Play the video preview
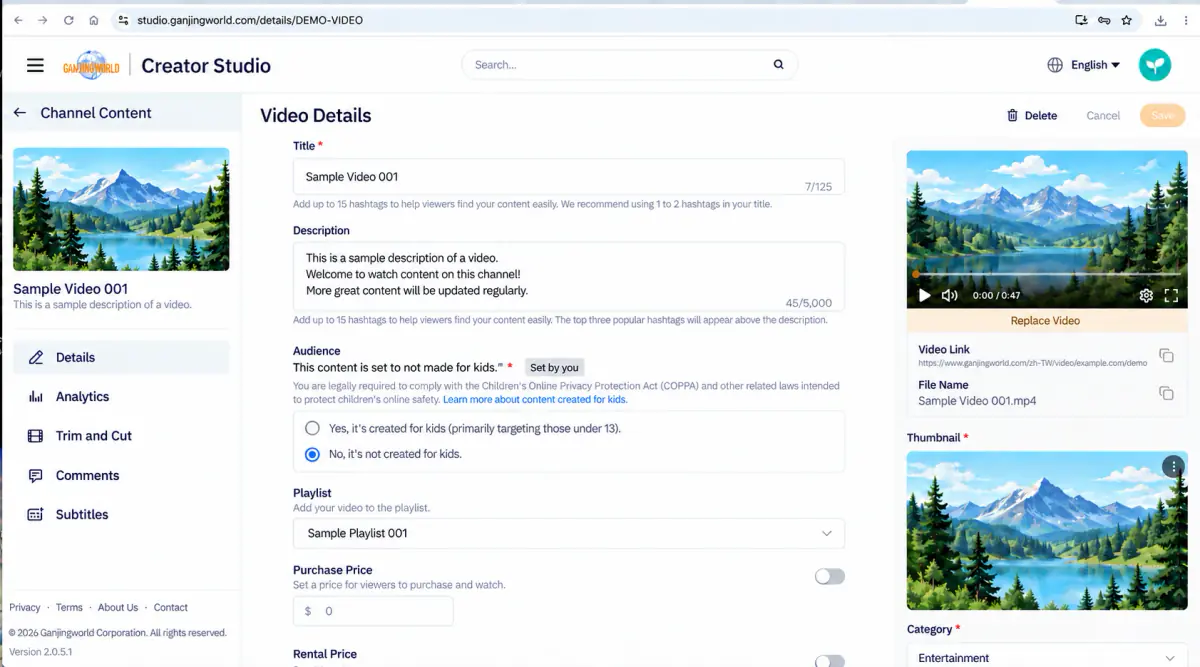Screen dimensions: 1200x667 924,295
